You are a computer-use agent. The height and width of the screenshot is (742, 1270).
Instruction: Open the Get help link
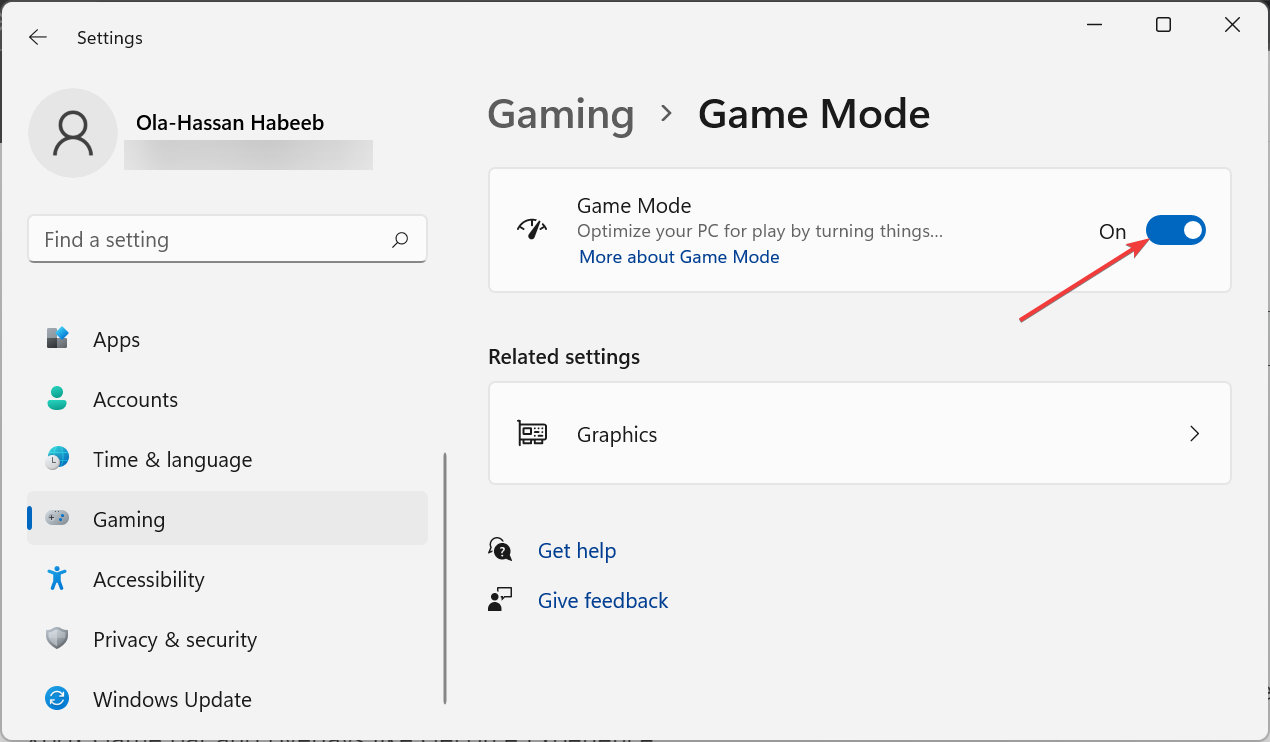(x=576, y=551)
